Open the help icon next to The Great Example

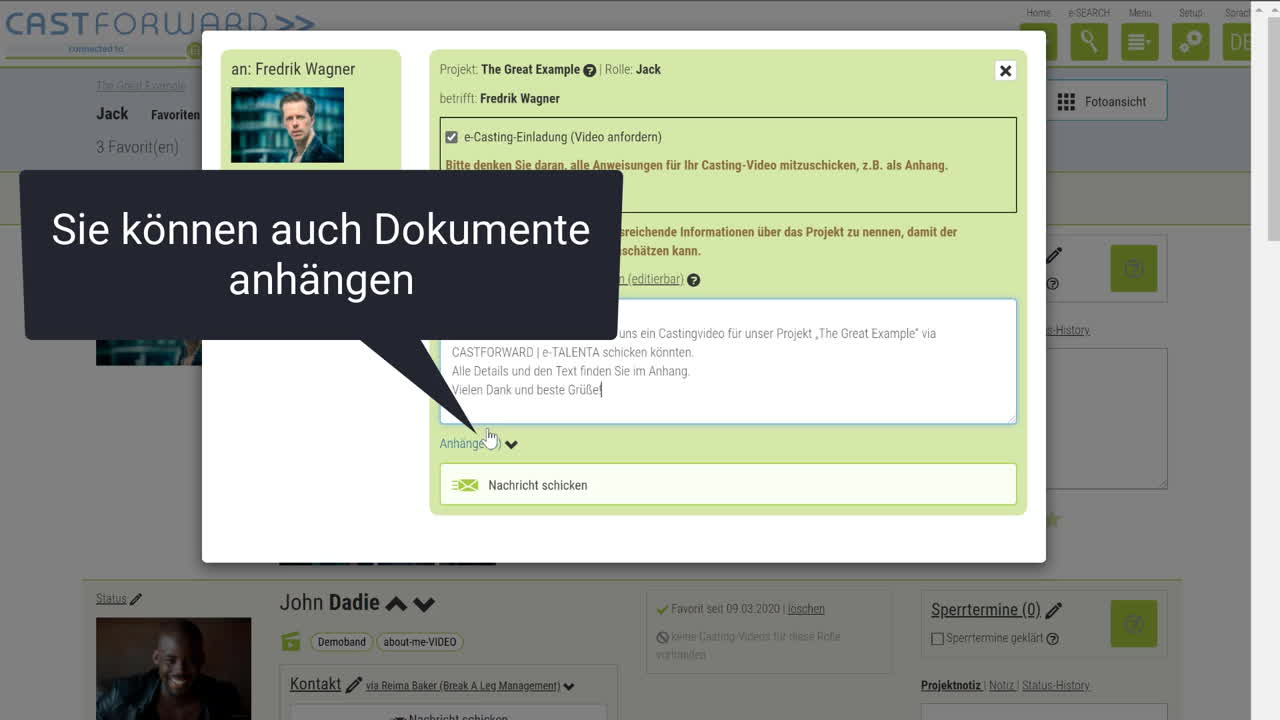pyautogui.click(x=589, y=70)
